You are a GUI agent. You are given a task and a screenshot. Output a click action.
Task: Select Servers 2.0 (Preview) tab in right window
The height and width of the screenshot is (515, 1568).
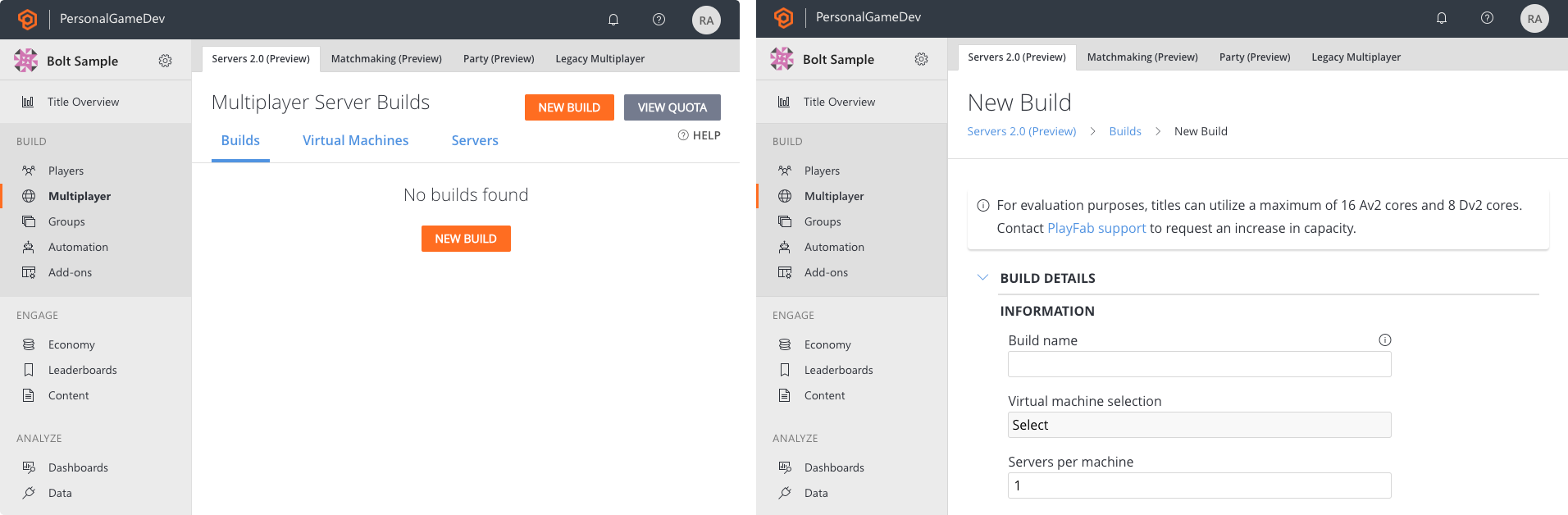(1017, 57)
